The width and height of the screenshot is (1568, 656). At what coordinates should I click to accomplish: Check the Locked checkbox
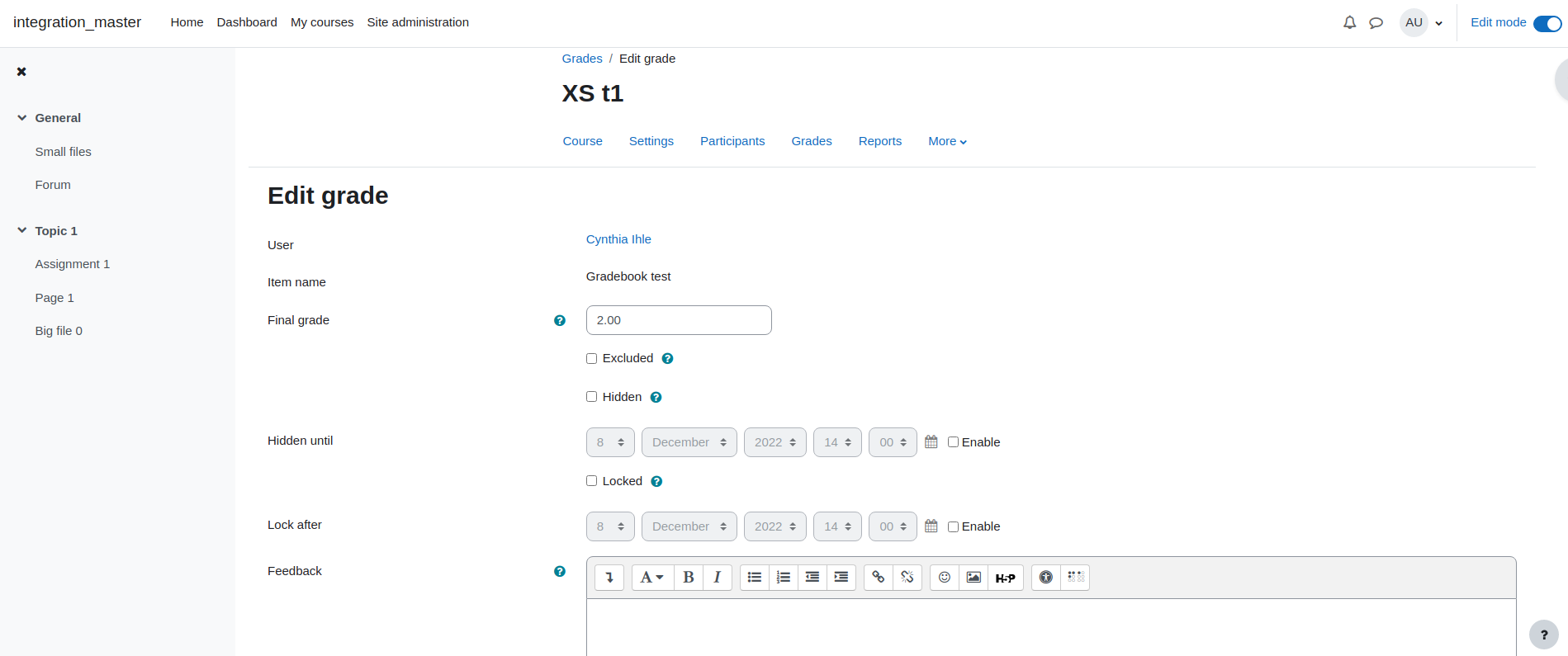pyautogui.click(x=591, y=481)
